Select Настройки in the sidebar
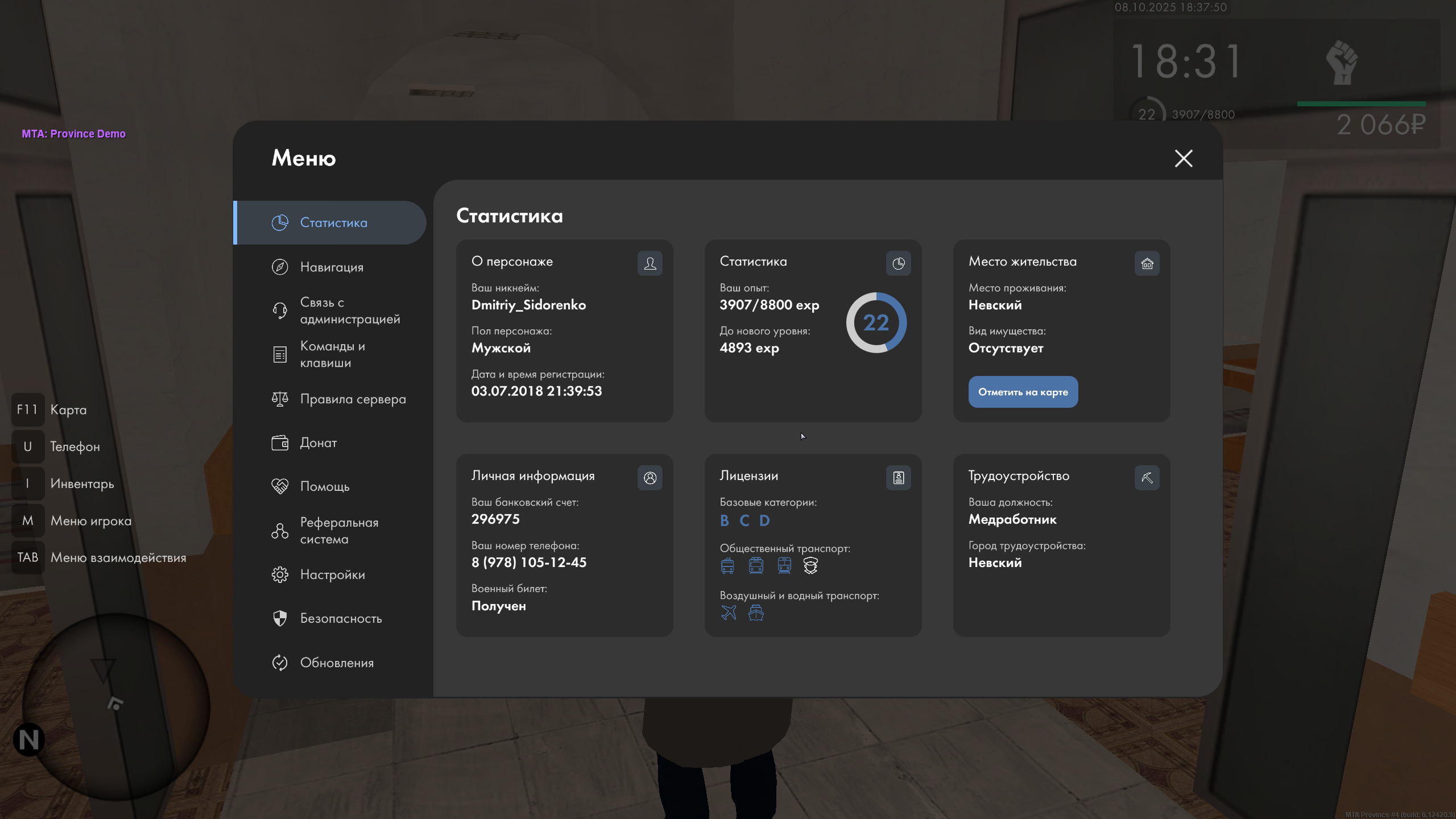This screenshot has width=1456, height=819. (x=332, y=574)
